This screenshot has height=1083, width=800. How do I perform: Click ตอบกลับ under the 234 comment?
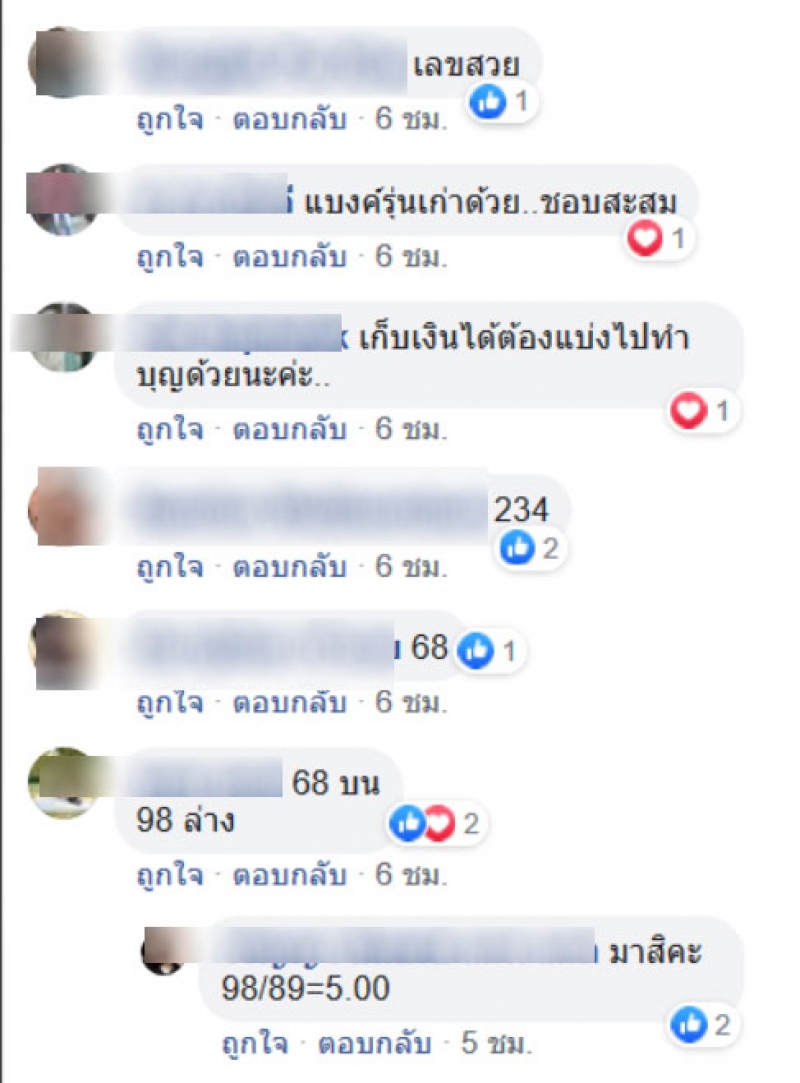(x=289, y=566)
